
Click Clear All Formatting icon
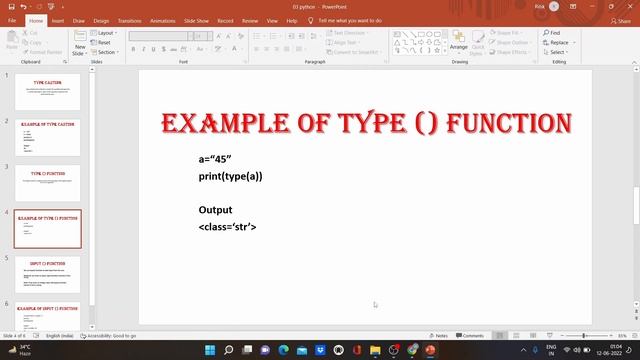[241, 36]
